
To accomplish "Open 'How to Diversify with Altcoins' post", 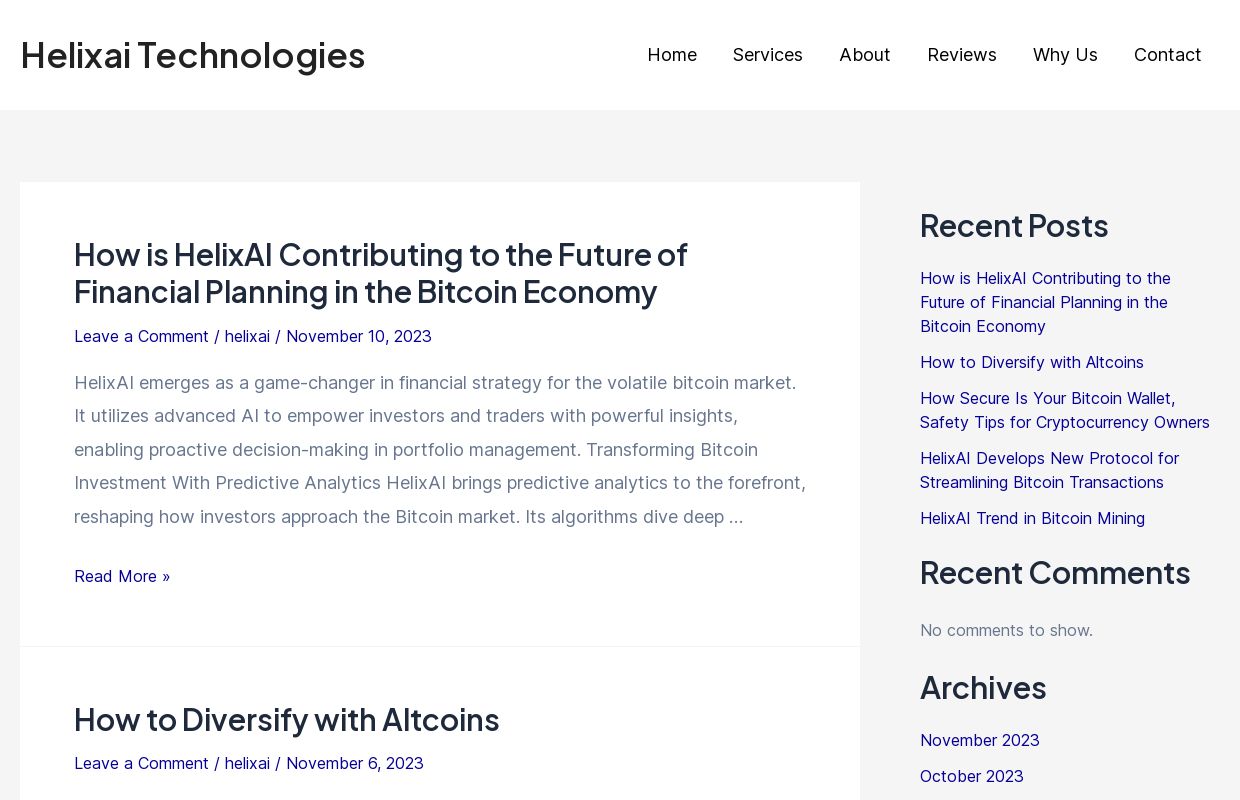I will tap(286, 719).
